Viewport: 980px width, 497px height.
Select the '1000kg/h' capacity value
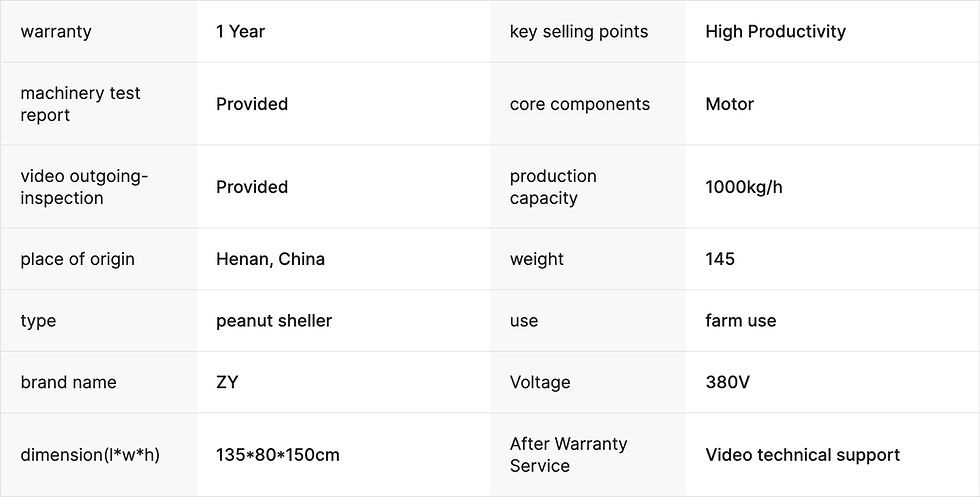point(744,187)
